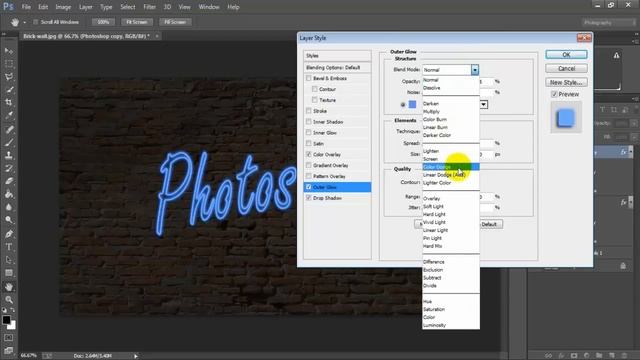The image size is (640, 360).
Task: Select the Eyedropper tool
Action: point(9,115)
